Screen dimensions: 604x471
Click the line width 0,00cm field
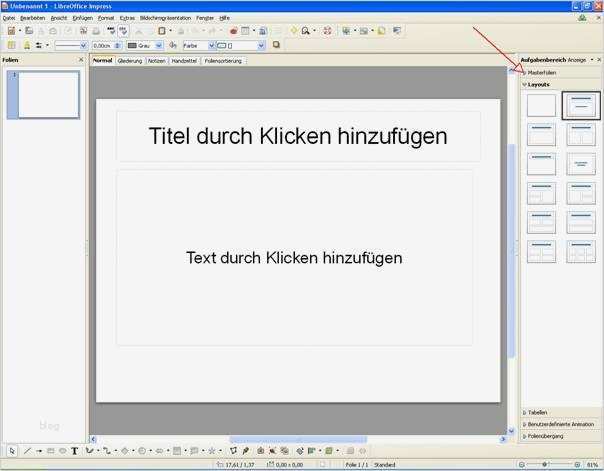104,46
